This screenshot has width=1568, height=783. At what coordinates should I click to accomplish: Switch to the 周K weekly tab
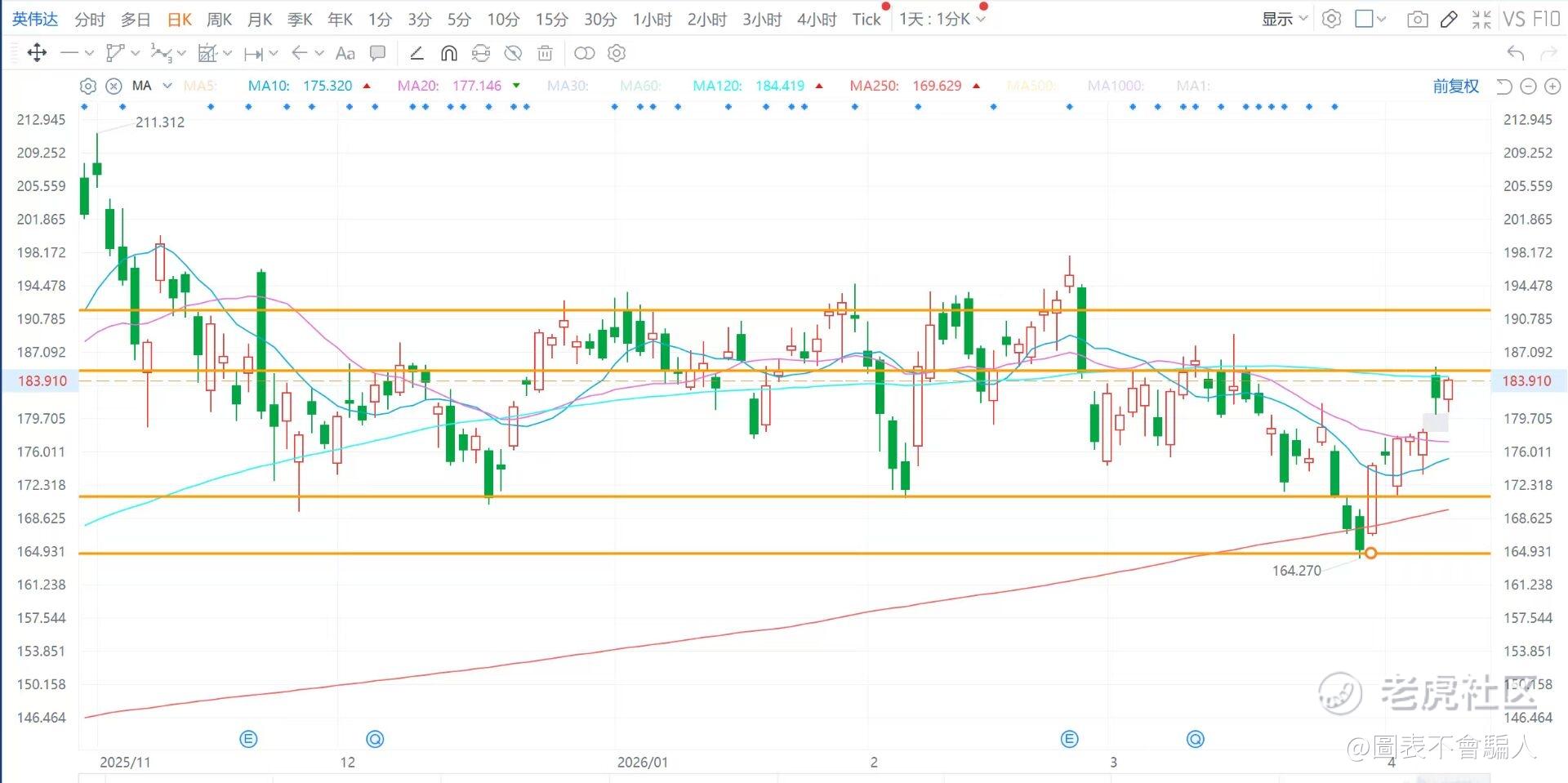[x=219, y=19]
